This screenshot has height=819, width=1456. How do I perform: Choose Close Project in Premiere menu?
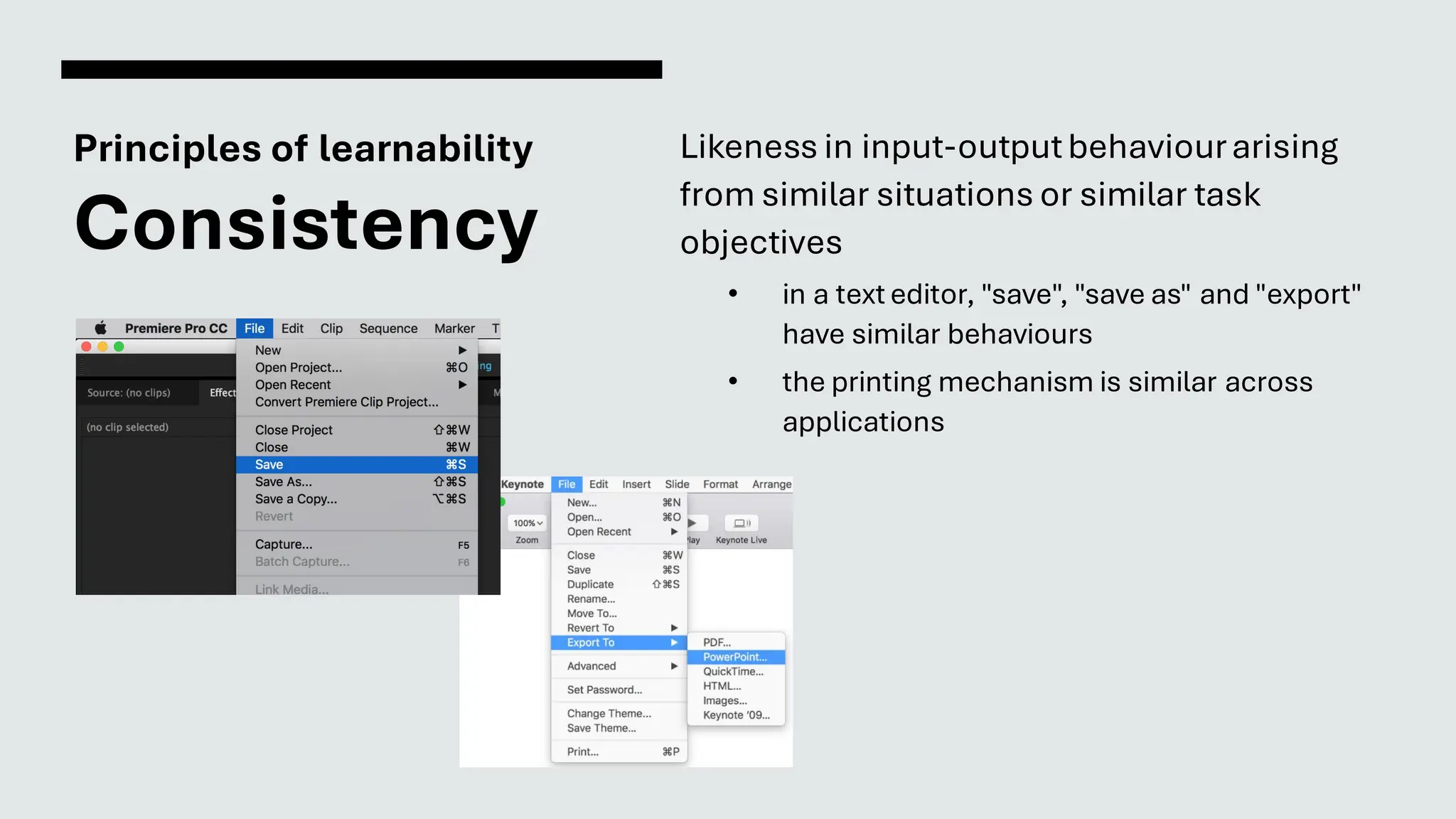[x=357, y=430]
